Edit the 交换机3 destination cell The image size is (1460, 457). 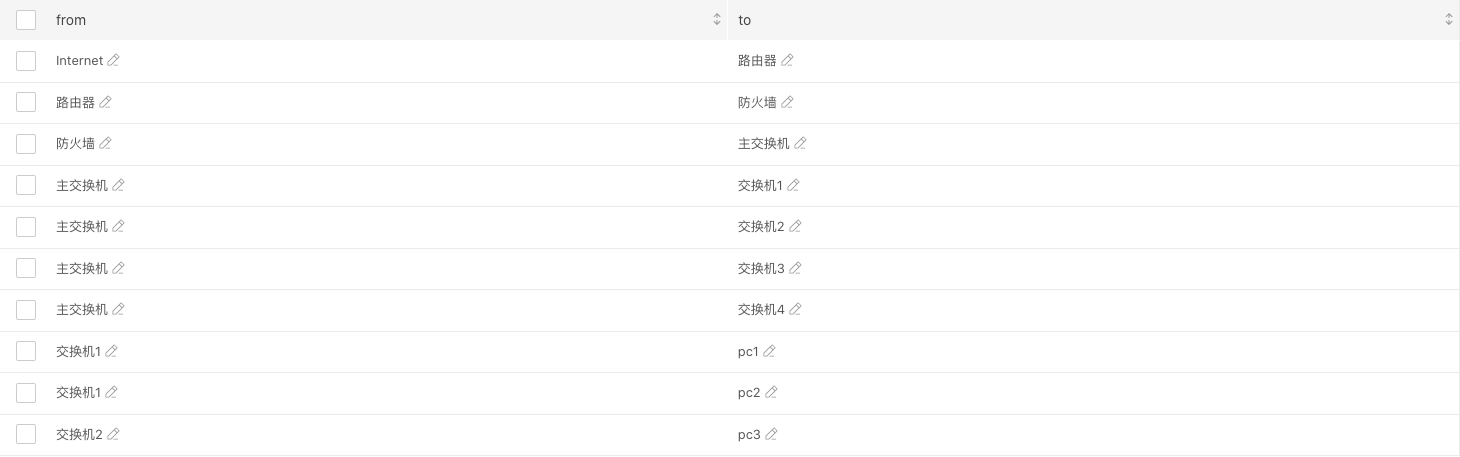(x=795, y=268)
